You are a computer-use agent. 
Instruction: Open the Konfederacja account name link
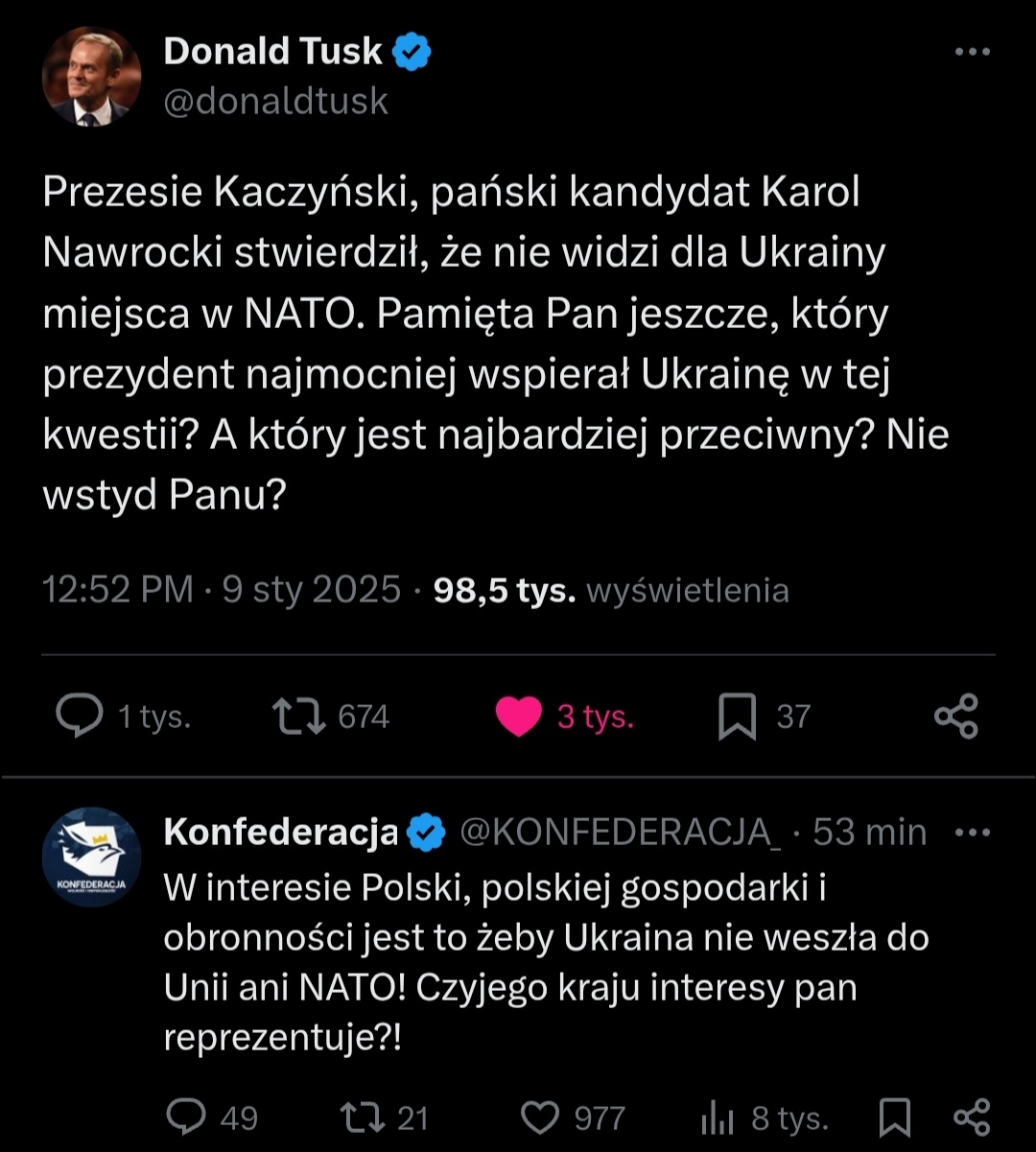pos(280,833)
